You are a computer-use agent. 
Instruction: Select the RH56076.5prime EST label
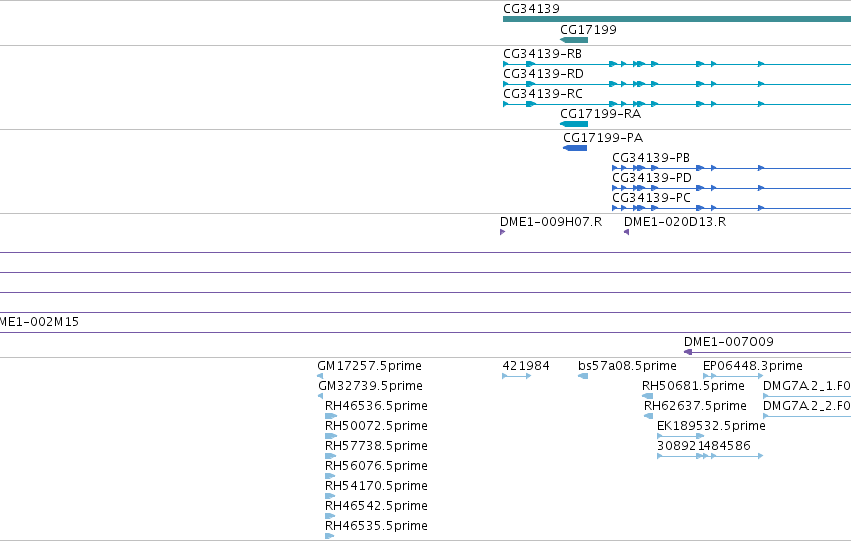pos(376,466)
